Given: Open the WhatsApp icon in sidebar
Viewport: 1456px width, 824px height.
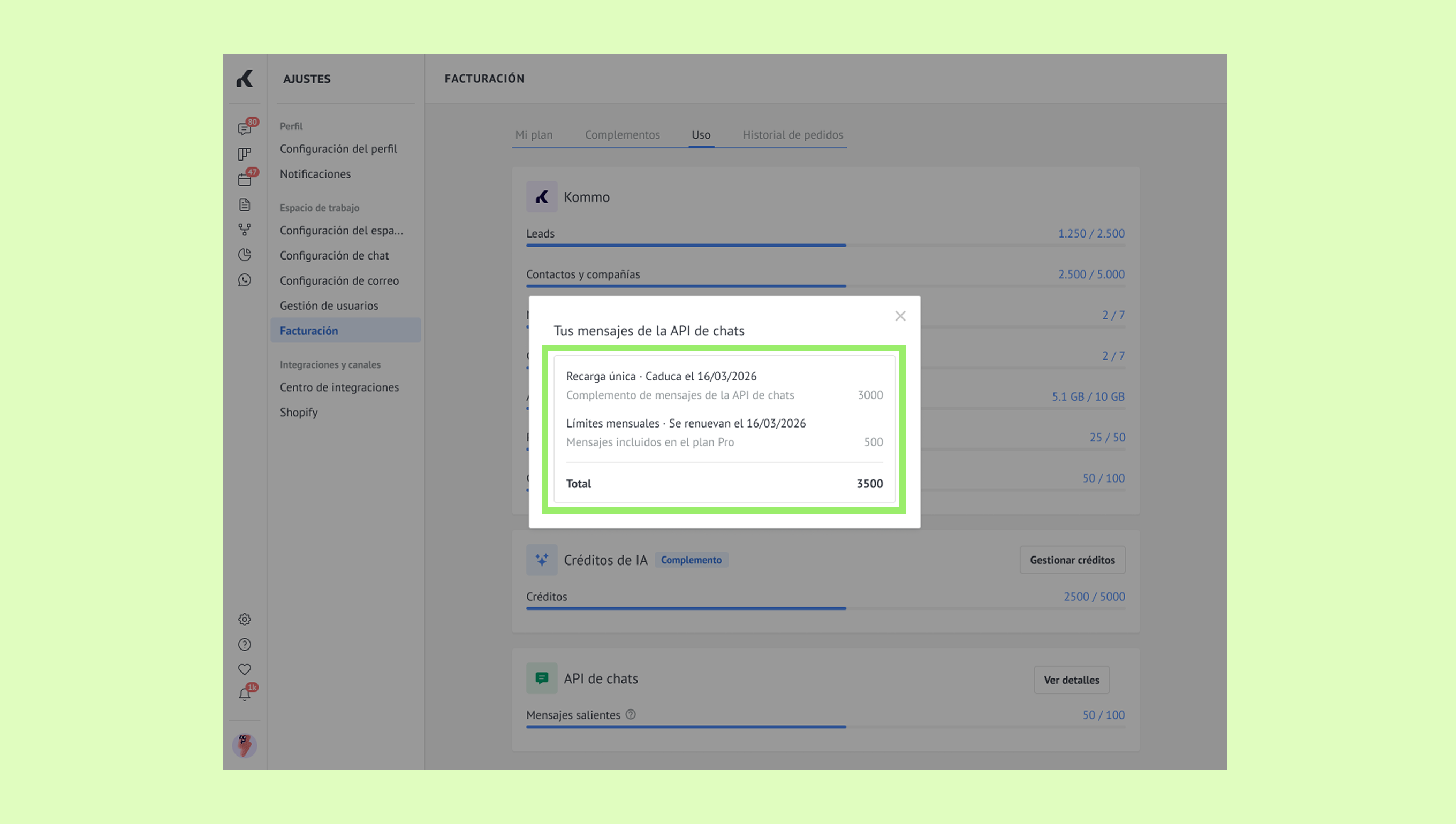Looking at the screenshot, I should (245, 280).
